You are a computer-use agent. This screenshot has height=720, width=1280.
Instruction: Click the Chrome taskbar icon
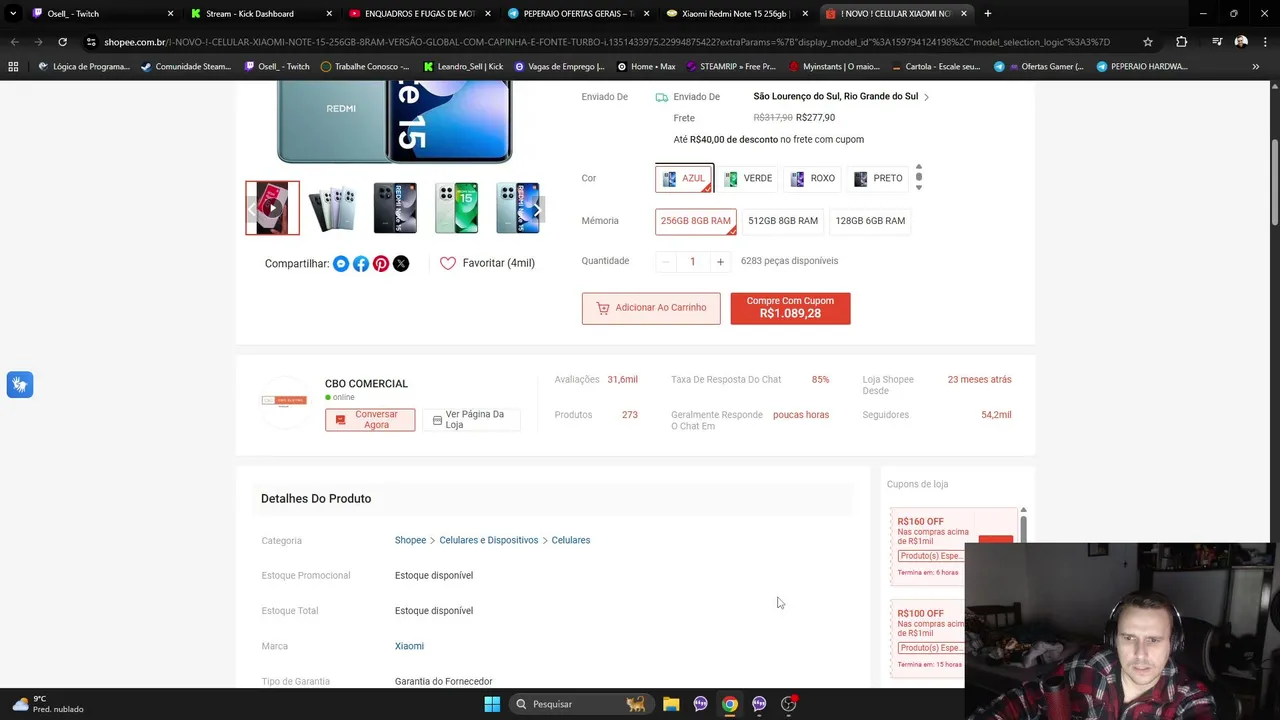coord(730,704)
